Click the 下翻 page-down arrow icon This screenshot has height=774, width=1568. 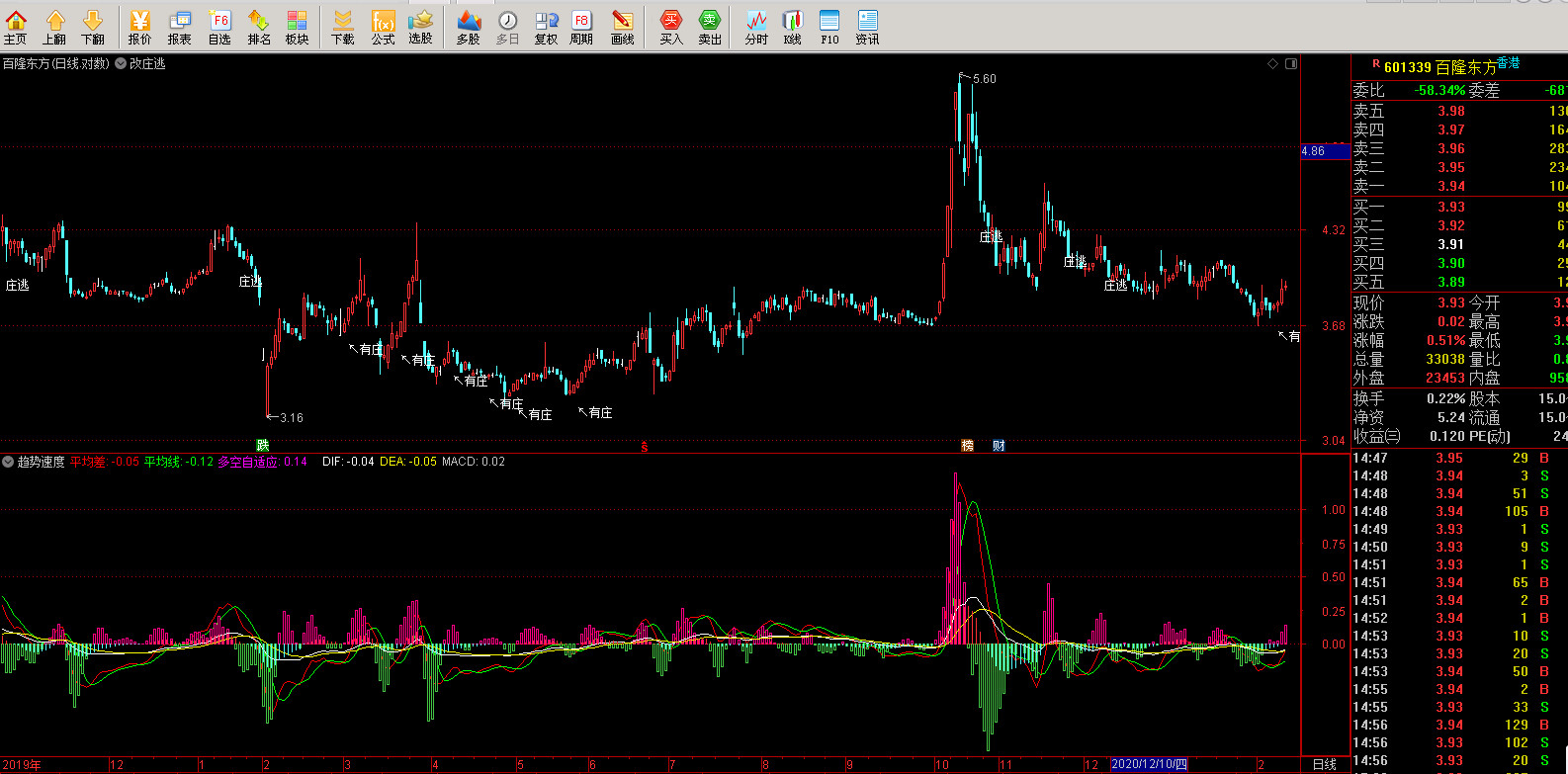93,27
